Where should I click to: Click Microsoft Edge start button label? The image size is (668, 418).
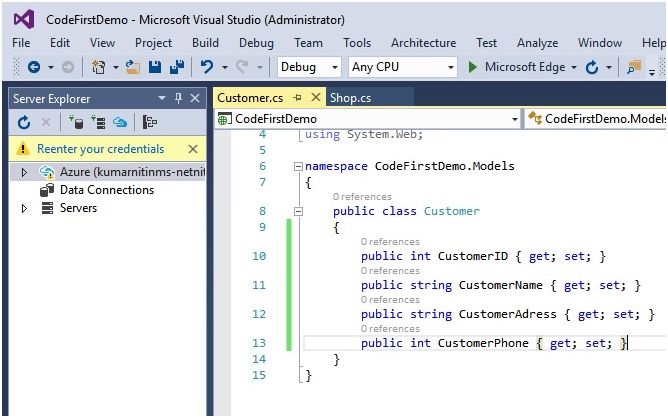pyautogui.click(x=525, y=67)
